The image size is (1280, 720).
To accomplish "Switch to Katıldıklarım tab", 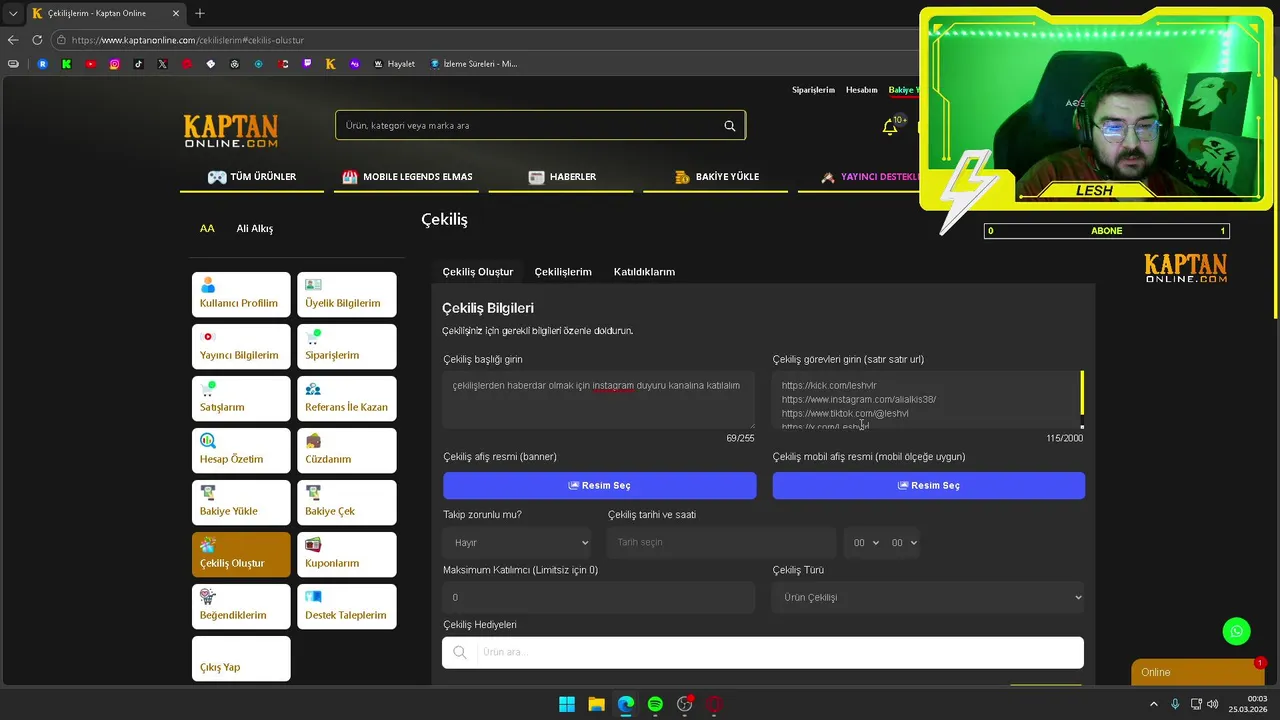I will pyautogui.click(x=644, y=272).
